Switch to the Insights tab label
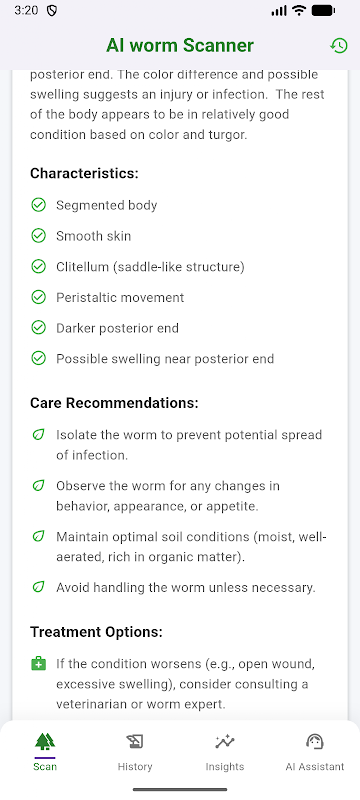This screenshot has height=800, width=360. point(225,766)
